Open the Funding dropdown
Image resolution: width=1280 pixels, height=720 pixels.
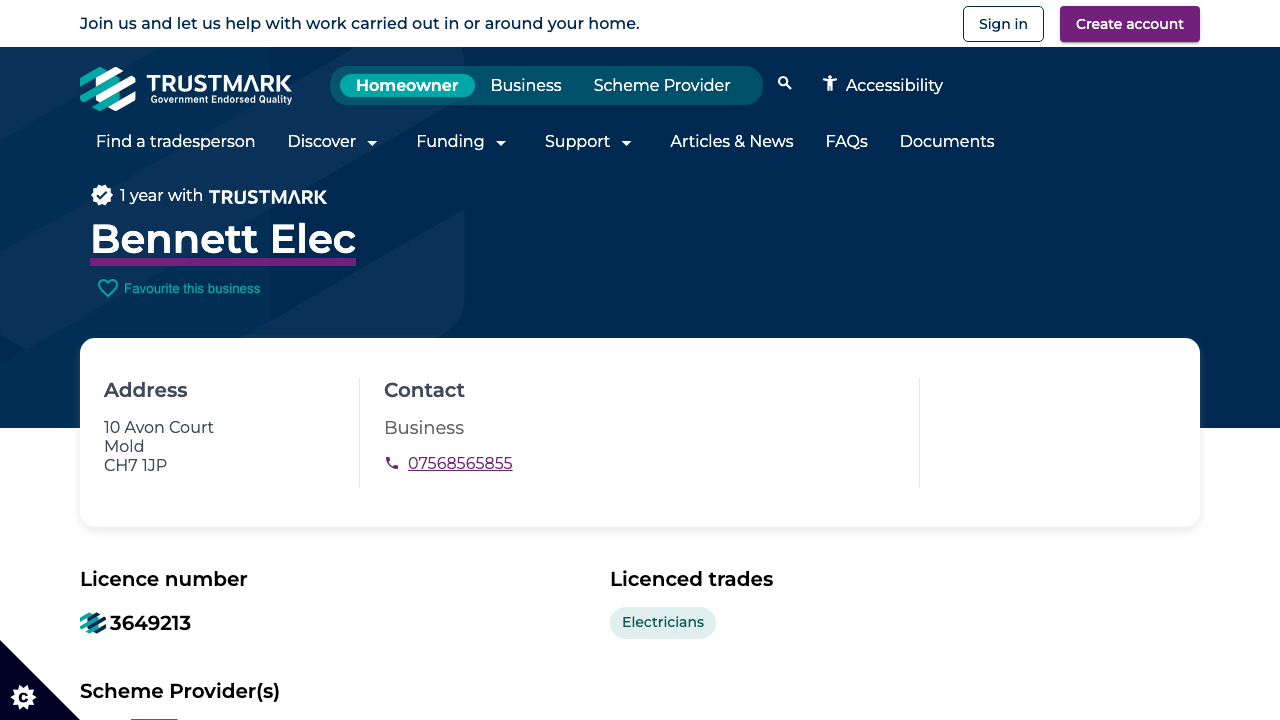(x=462, y=142)
